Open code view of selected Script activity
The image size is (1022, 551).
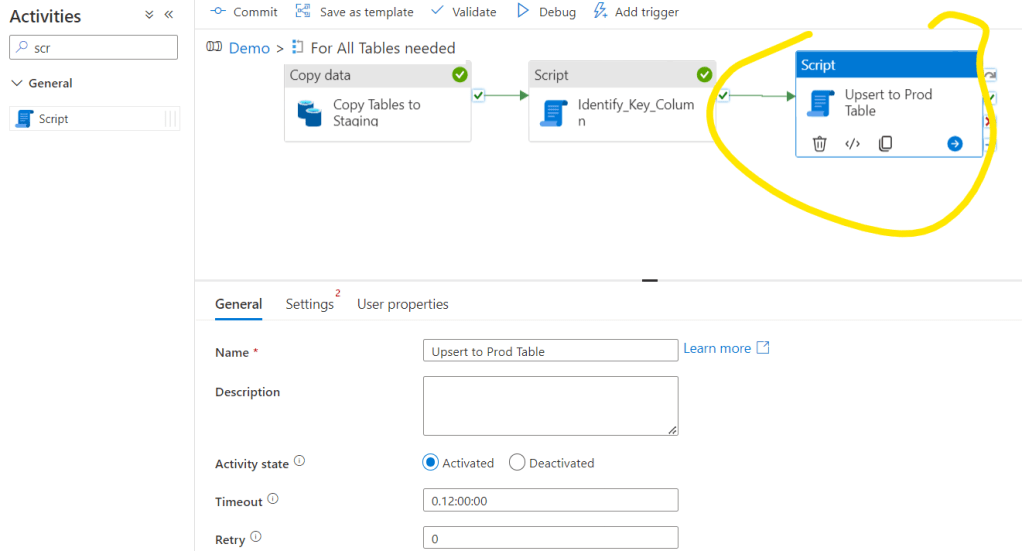tap(852, 144)
